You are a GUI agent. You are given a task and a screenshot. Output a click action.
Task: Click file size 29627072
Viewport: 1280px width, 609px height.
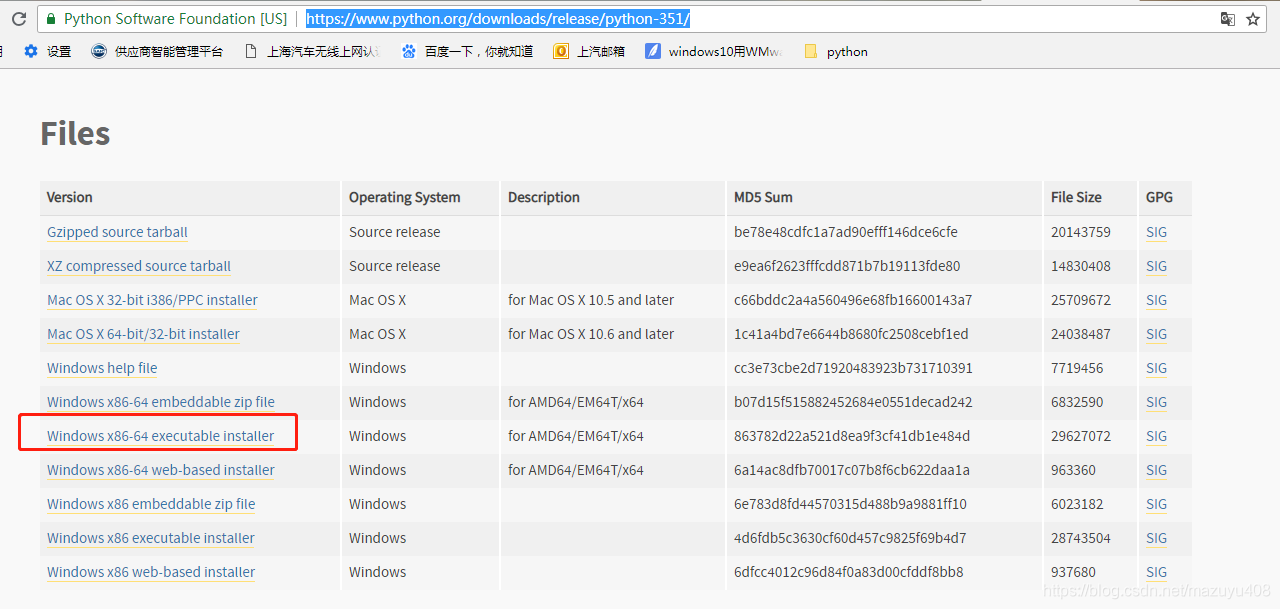click(1081, 436)
